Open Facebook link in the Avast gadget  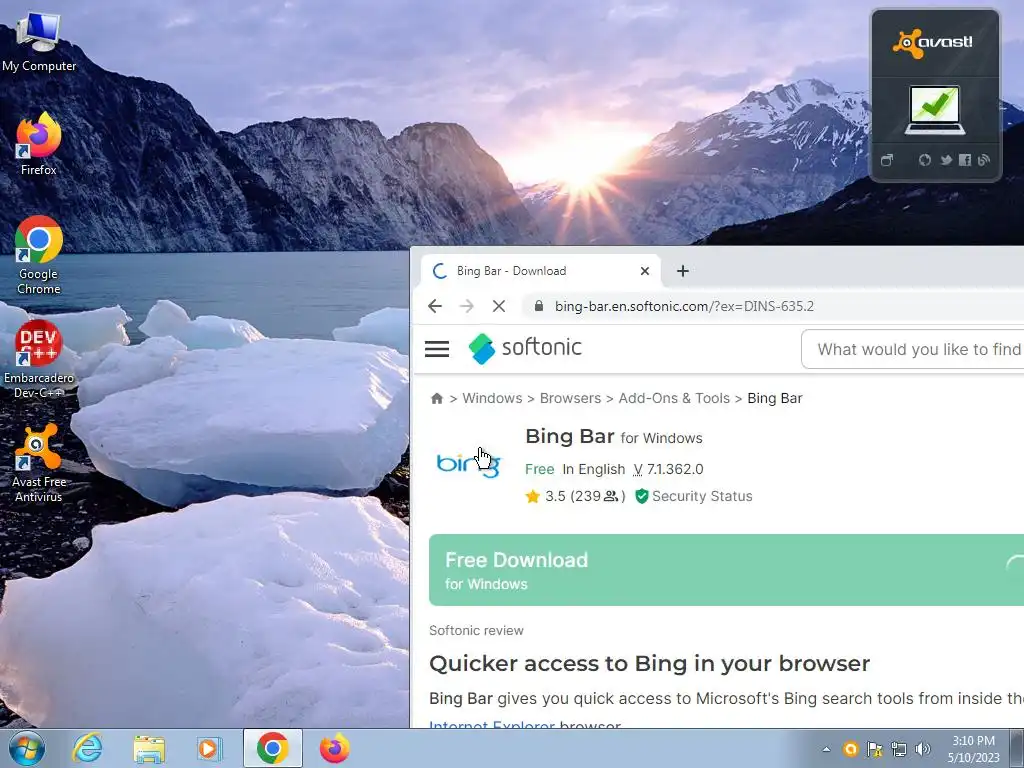click(x=965, y=160)
